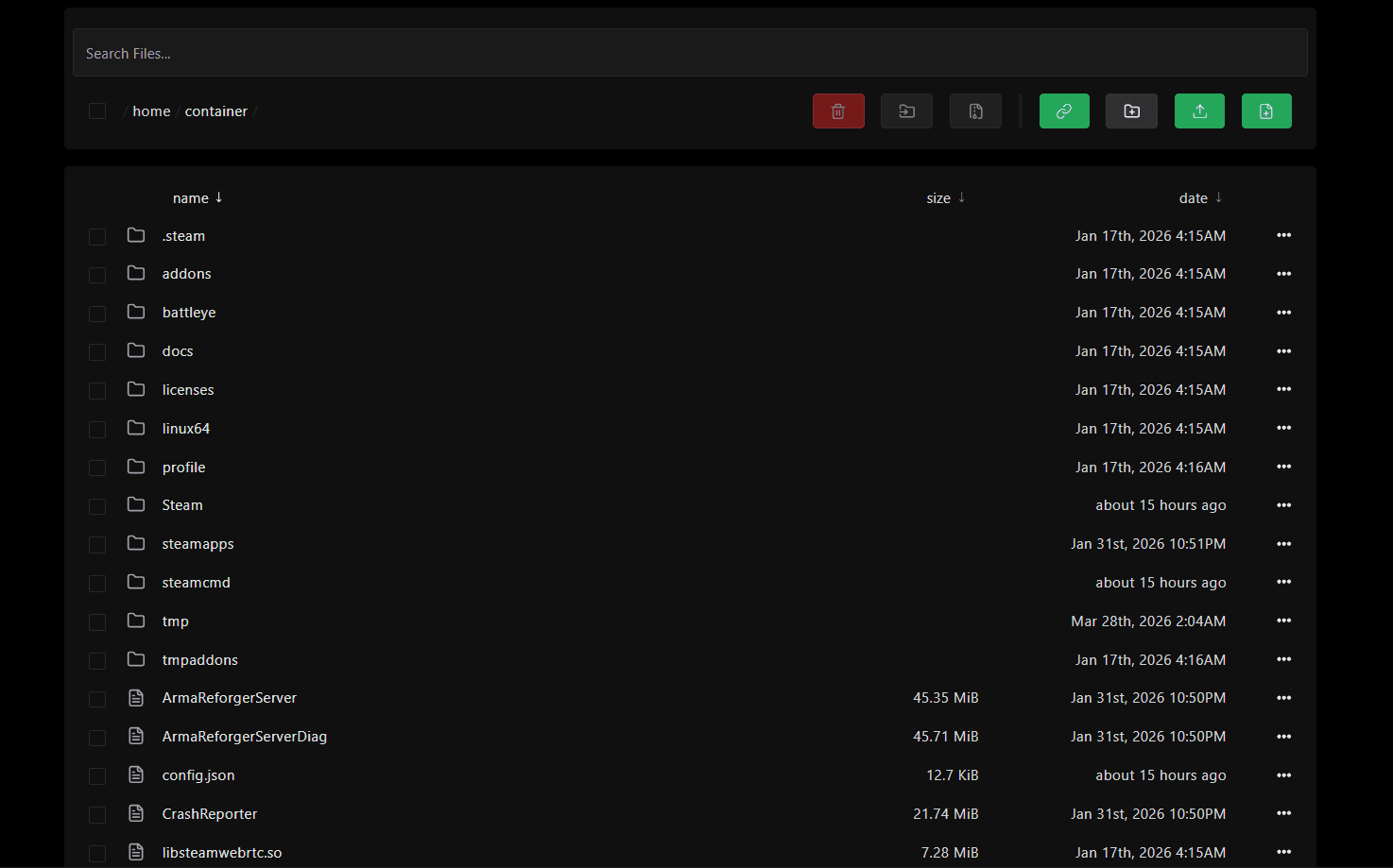Image resolution: width=1393 pixels, height=868 pixels.
Task: Pull a file from URL with the link icon
Action: coord(1064,111)
